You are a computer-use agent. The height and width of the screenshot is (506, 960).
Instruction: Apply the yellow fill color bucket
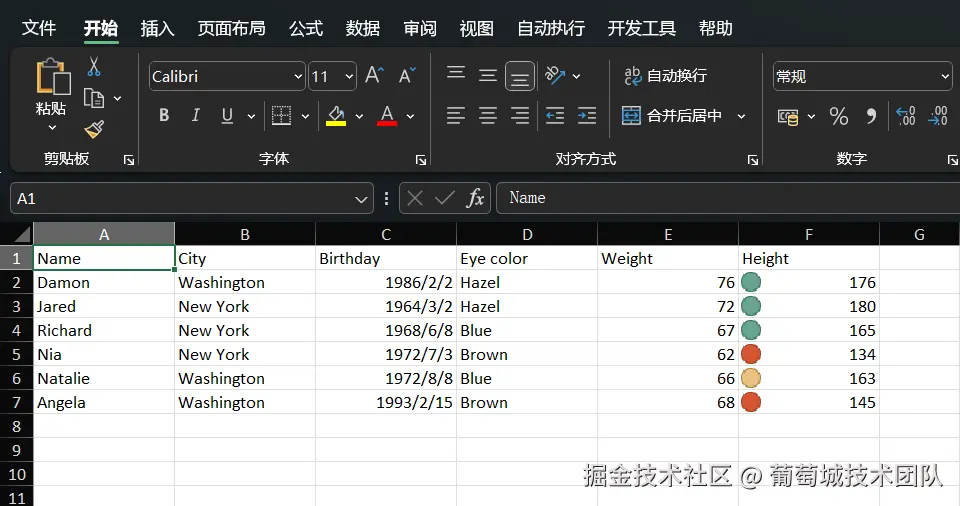click(x=336, y=115)
